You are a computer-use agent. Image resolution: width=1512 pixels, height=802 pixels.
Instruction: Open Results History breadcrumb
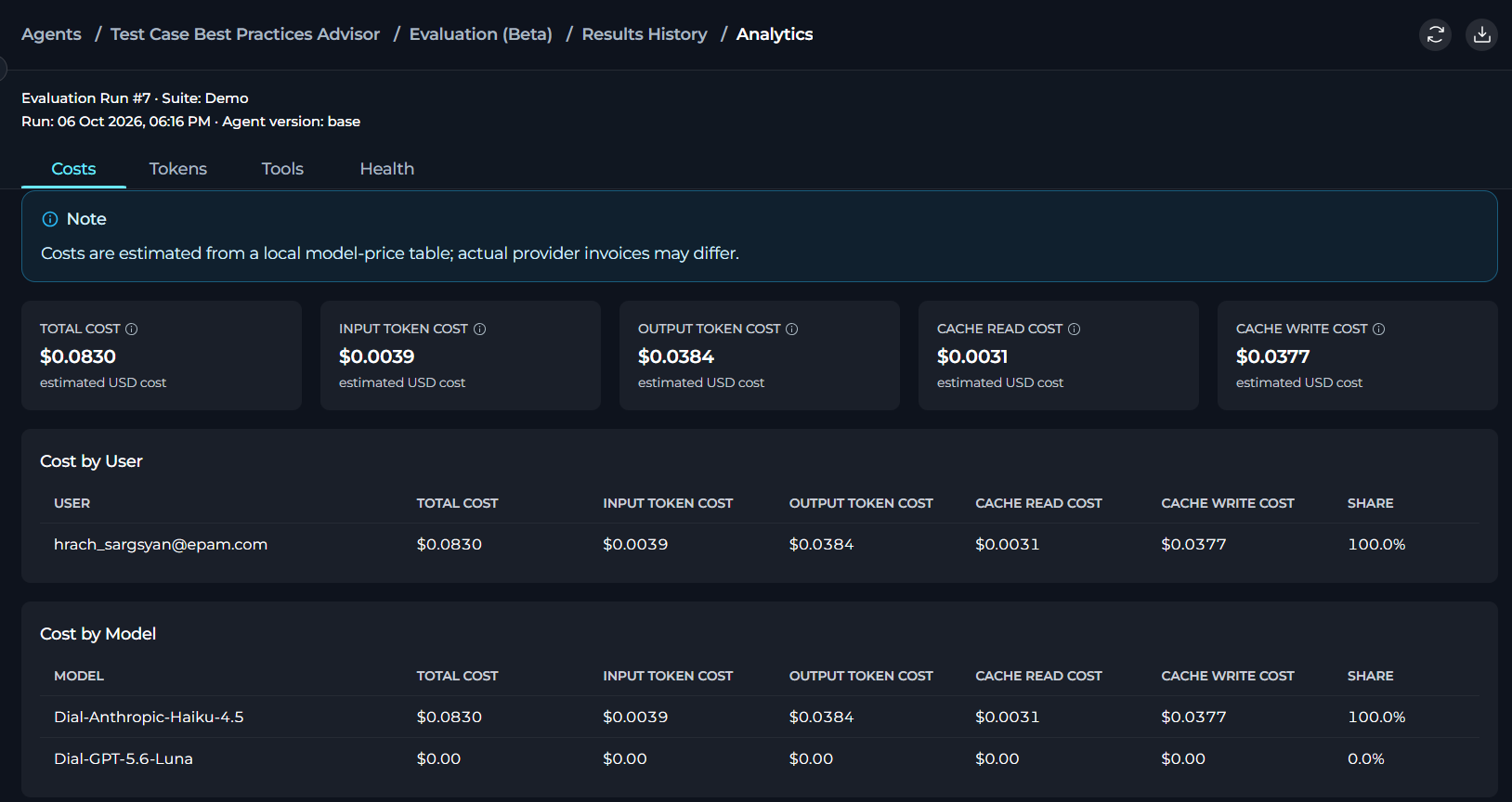point(645,34)
